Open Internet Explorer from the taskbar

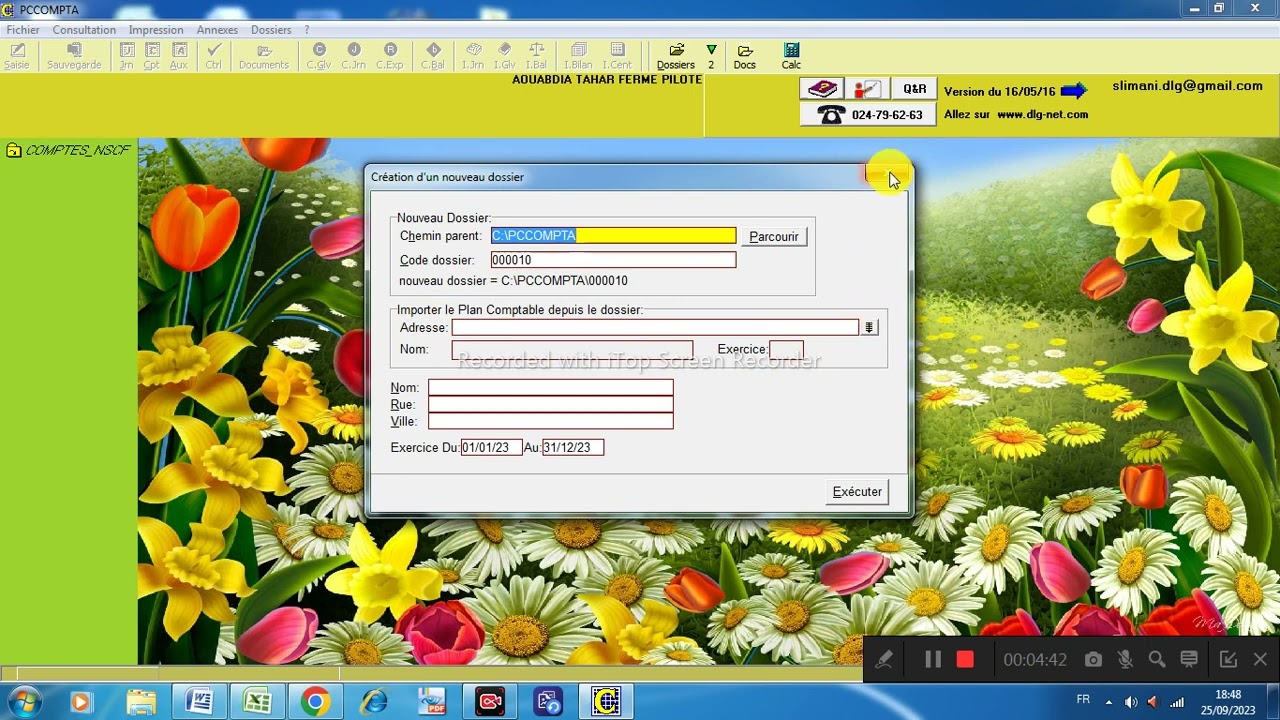pyautogui.click(x=374, y=702)
